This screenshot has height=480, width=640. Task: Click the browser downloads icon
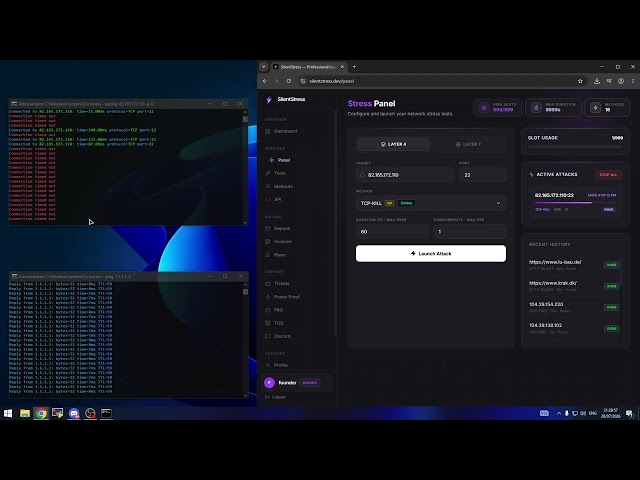[x=597, y=81]
